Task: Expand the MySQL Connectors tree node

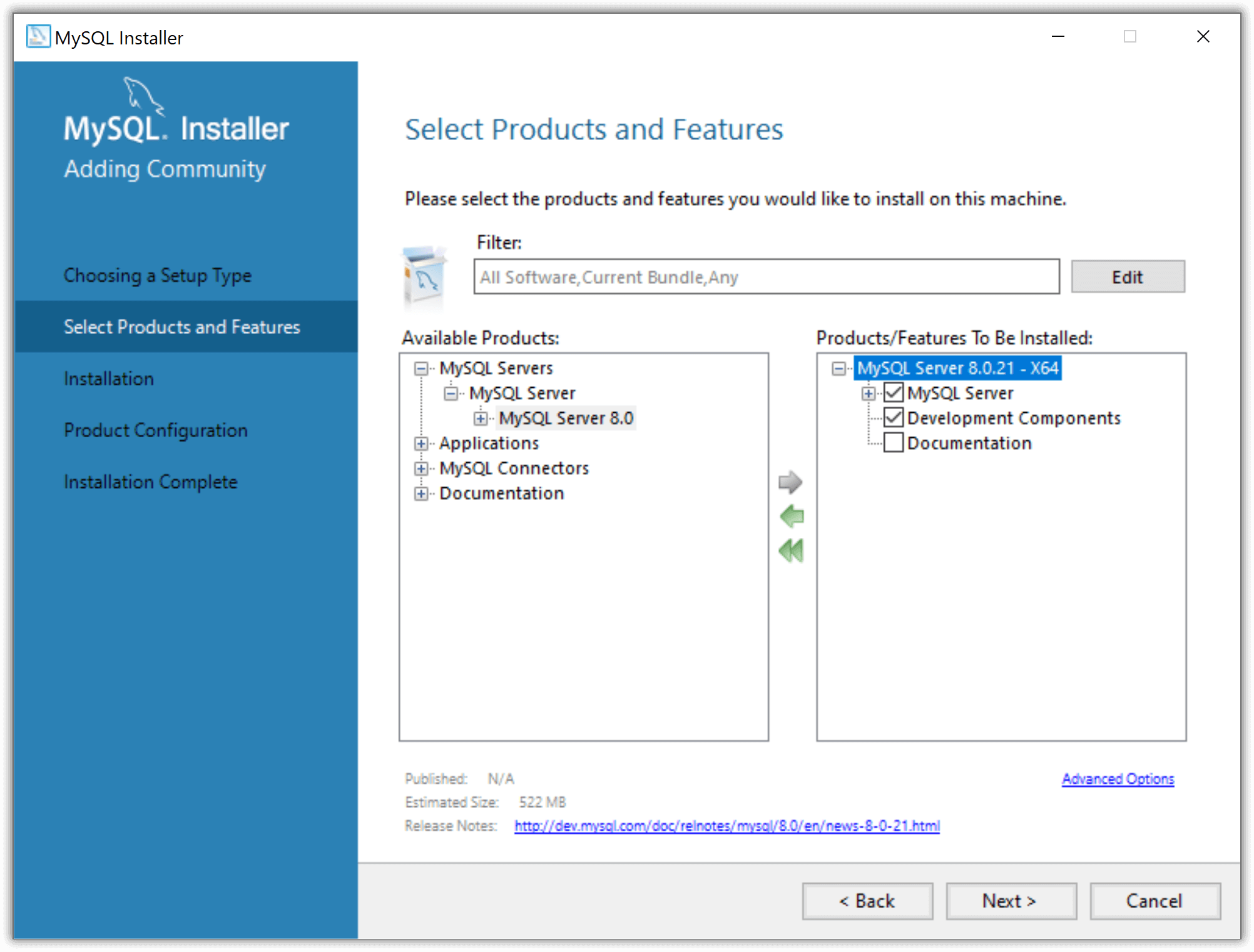Action: [421, 468]
